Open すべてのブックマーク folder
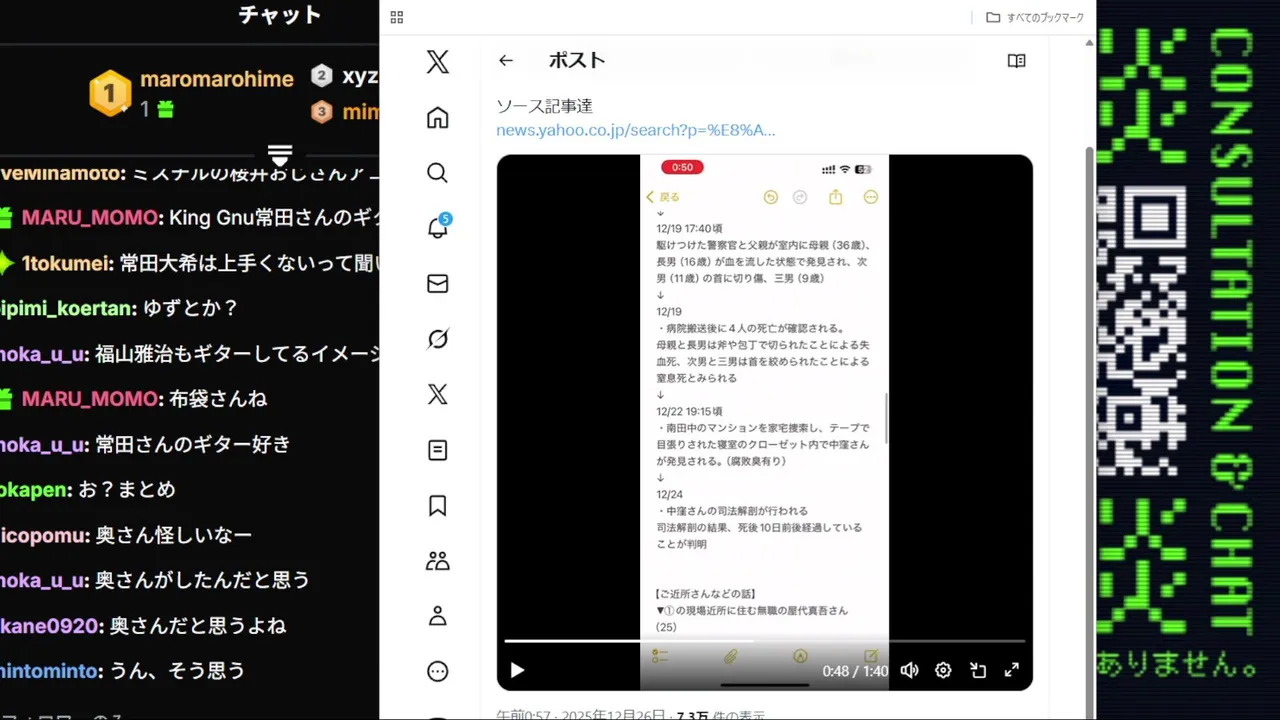The image size is (1280, 720). 1035,17
